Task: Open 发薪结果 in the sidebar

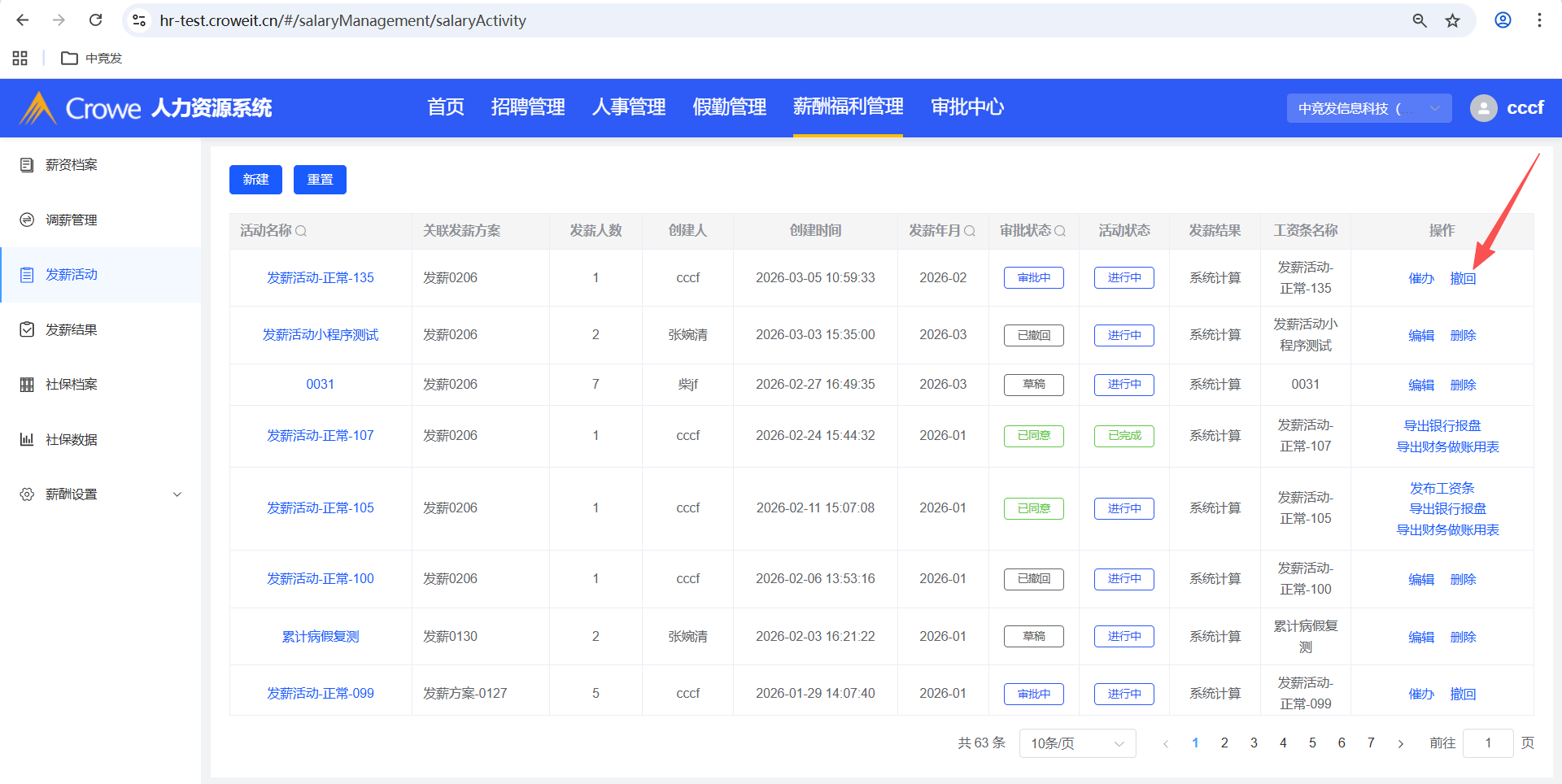Action: click(x=72, y=329)
